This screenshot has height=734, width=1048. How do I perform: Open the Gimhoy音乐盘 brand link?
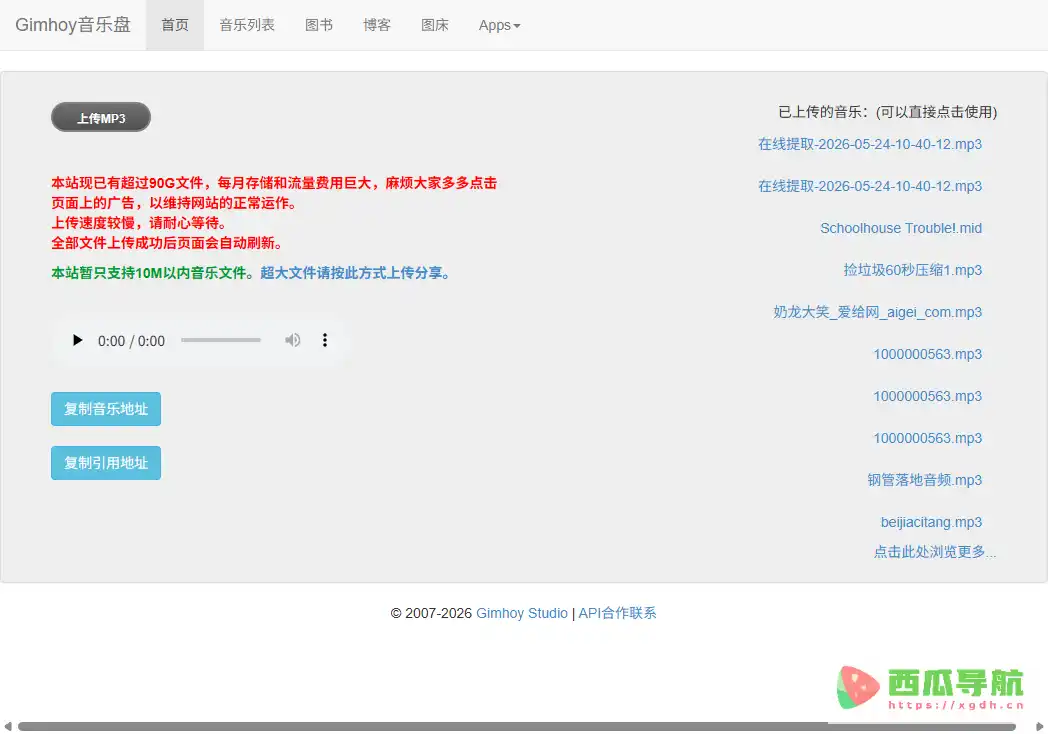73,25
